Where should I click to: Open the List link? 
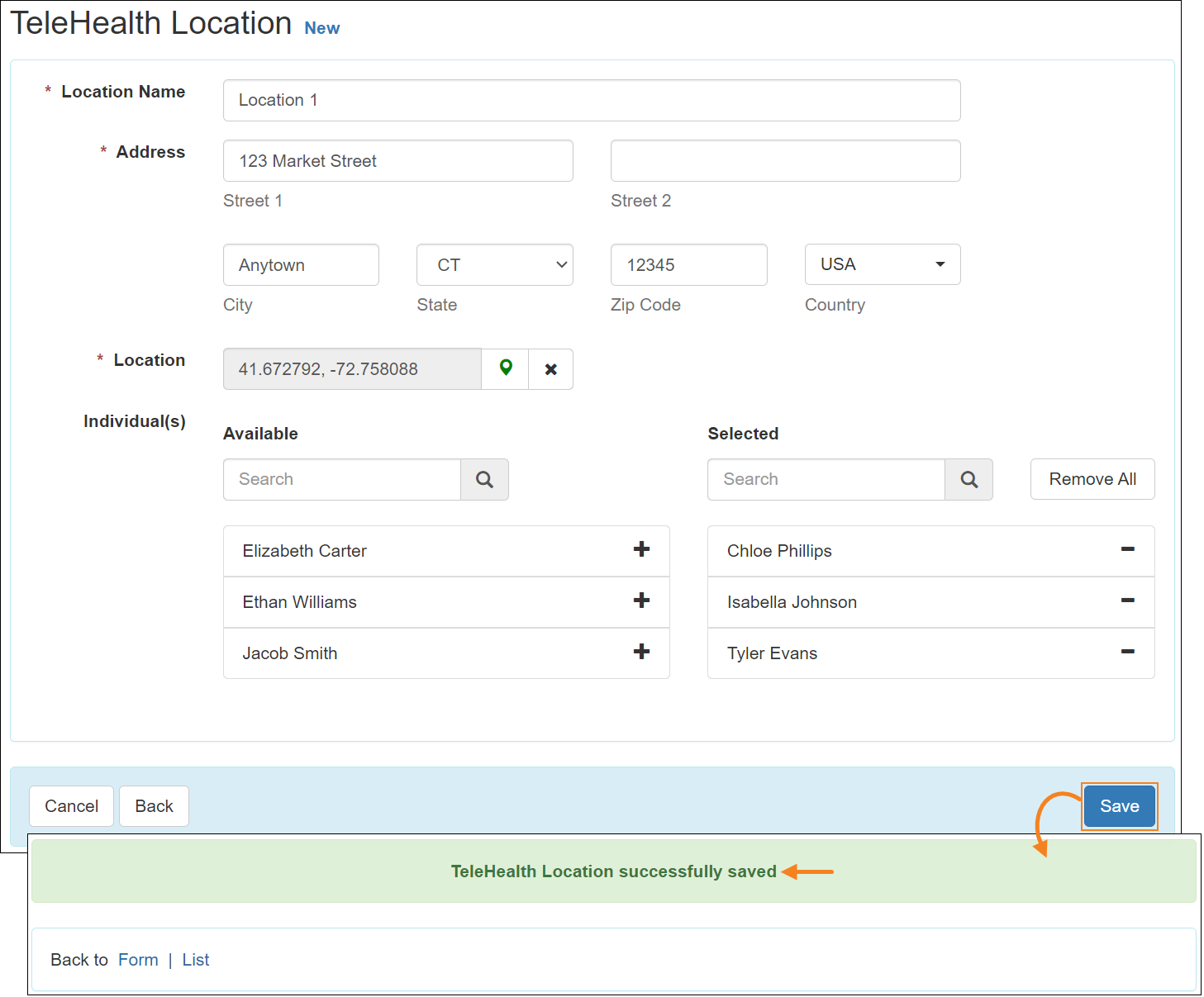pos(196,960)
